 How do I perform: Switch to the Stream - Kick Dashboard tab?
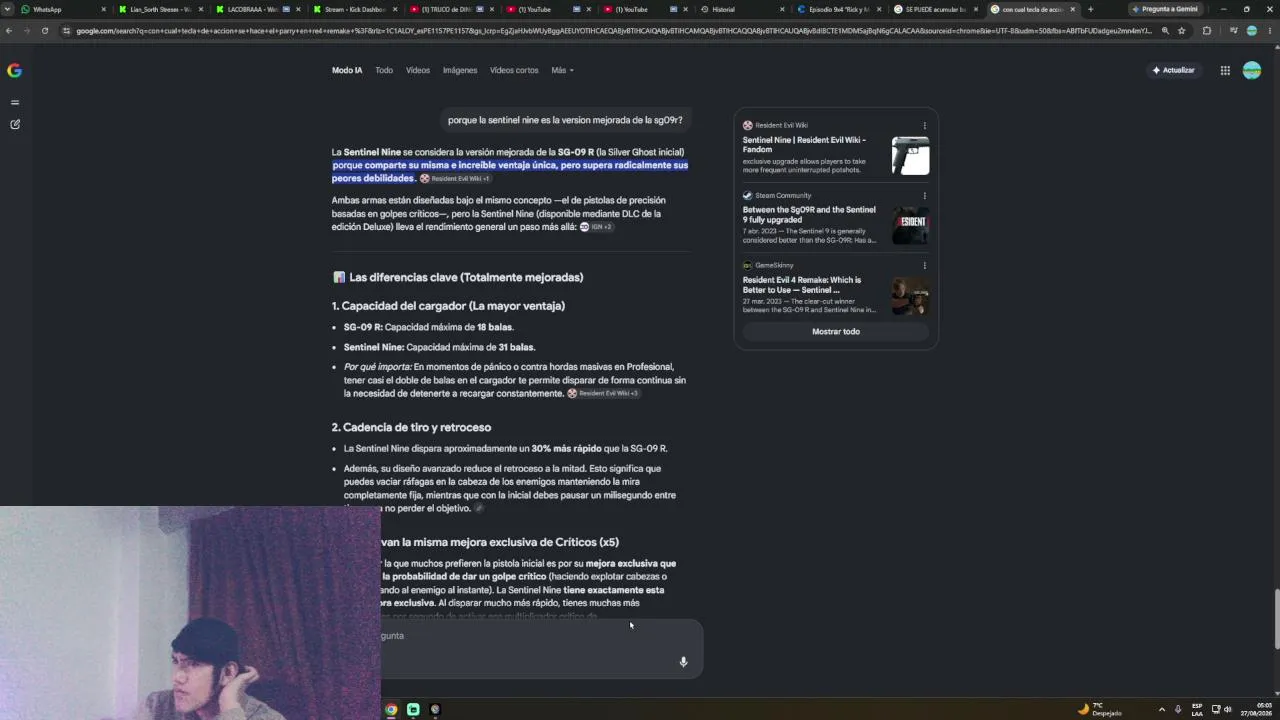click(x=356, y=9)
